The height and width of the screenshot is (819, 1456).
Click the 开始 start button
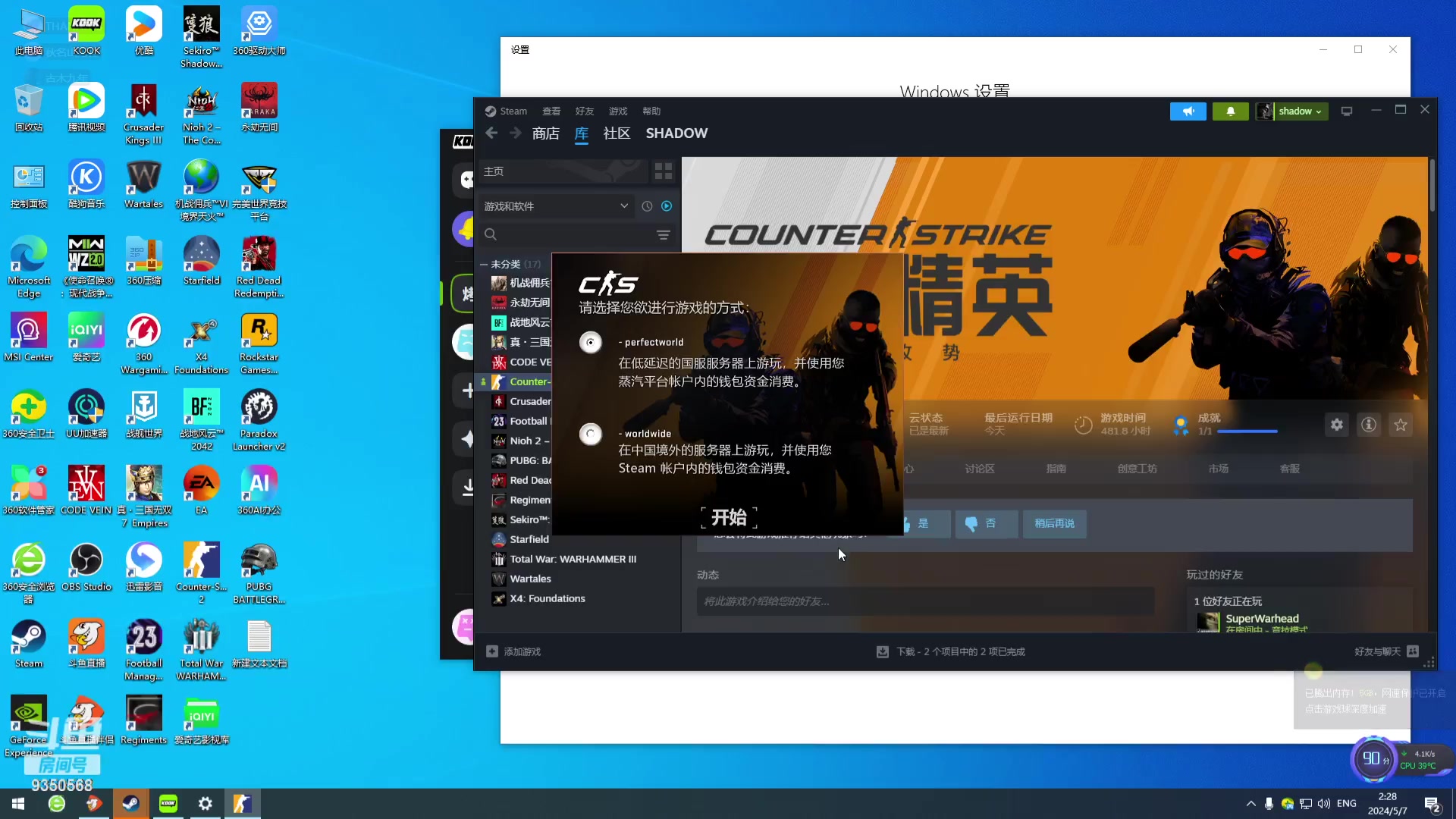pos(729,518)
